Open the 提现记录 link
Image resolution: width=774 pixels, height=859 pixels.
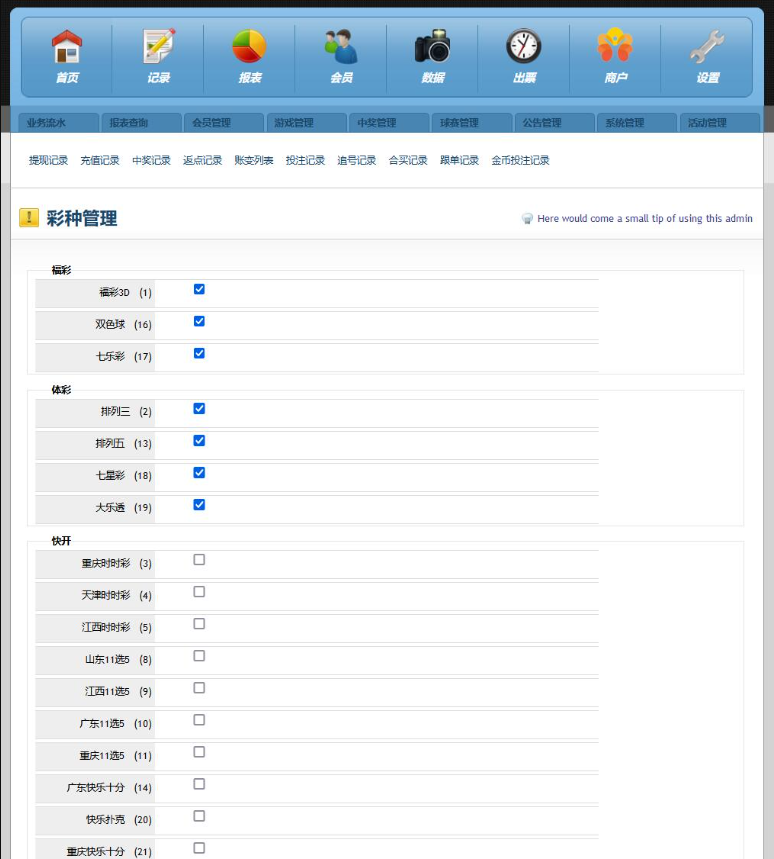[x=48, y=161]
